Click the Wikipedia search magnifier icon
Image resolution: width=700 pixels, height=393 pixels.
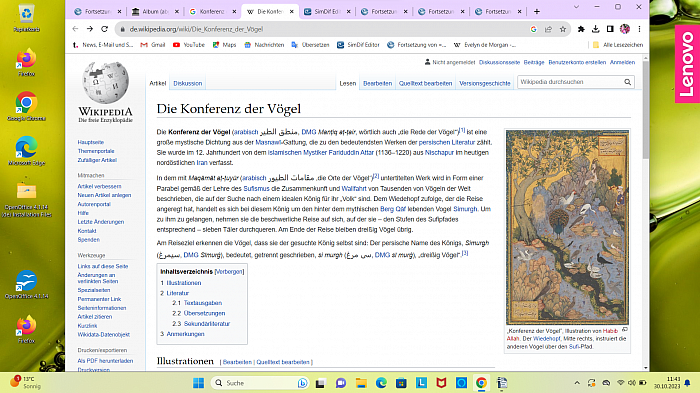[627, 82]
